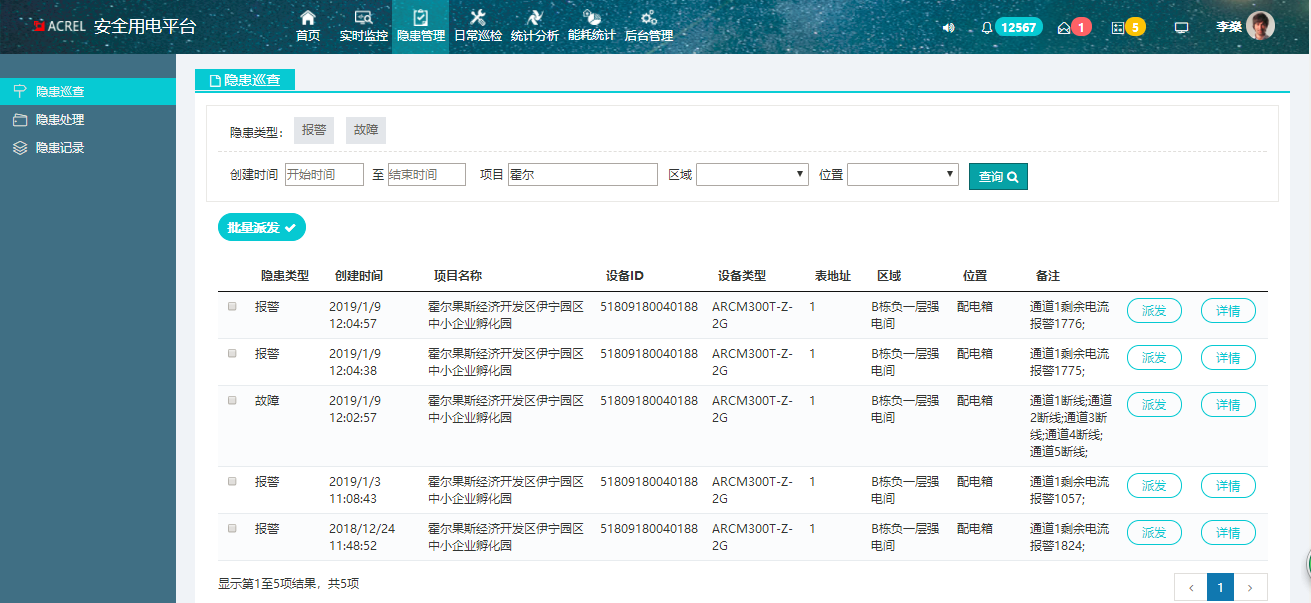
Task: Click the 设备ID column header
Action: click(625, 276)
